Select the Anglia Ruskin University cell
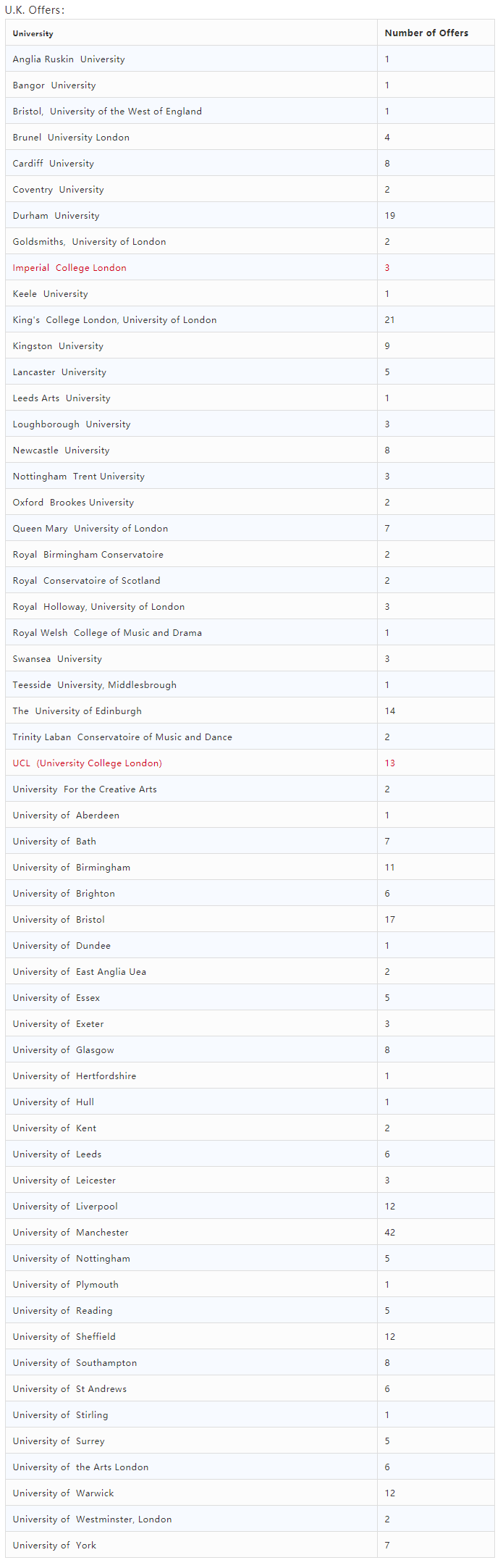 pos(69,59)
